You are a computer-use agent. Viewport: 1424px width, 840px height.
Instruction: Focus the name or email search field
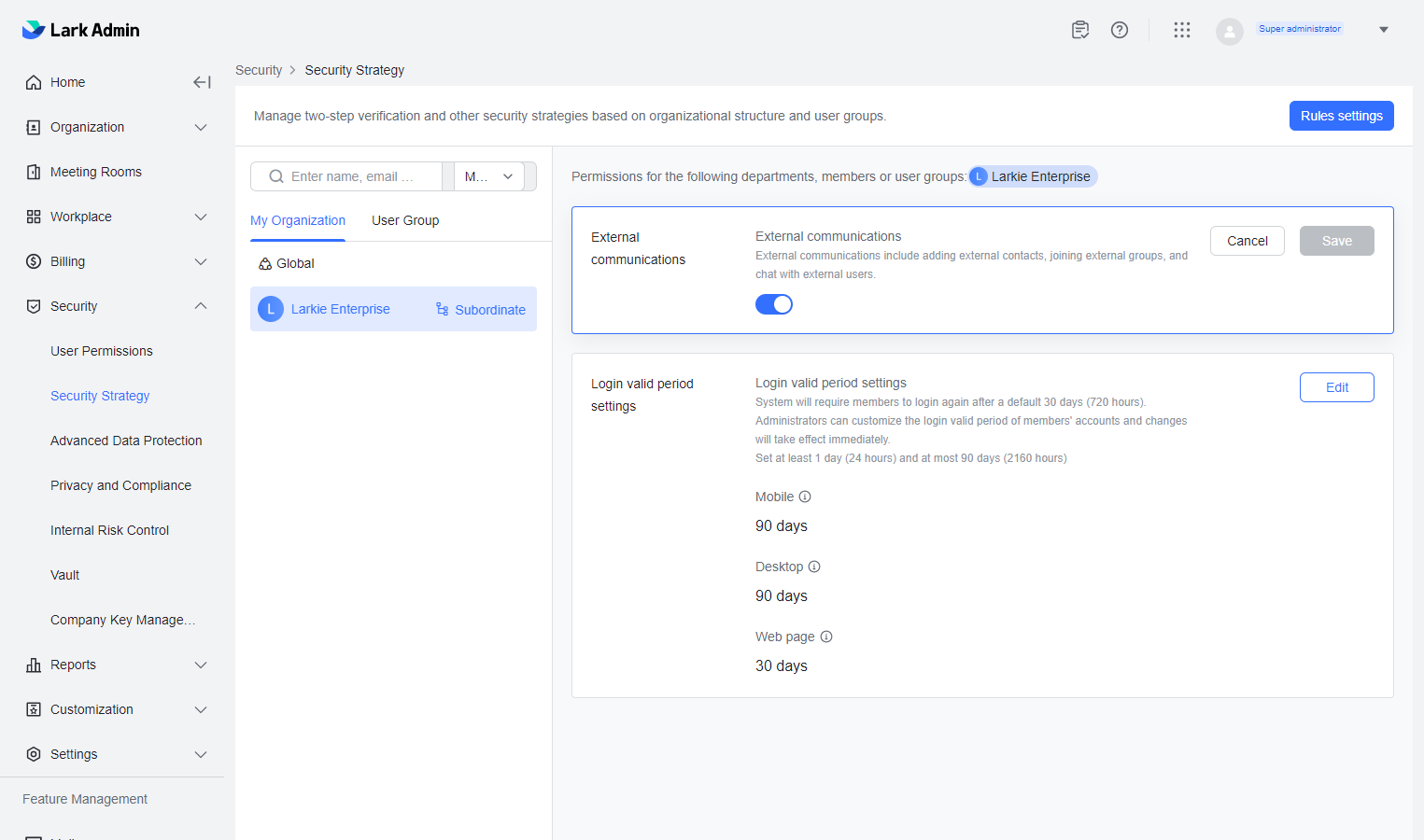346,176
